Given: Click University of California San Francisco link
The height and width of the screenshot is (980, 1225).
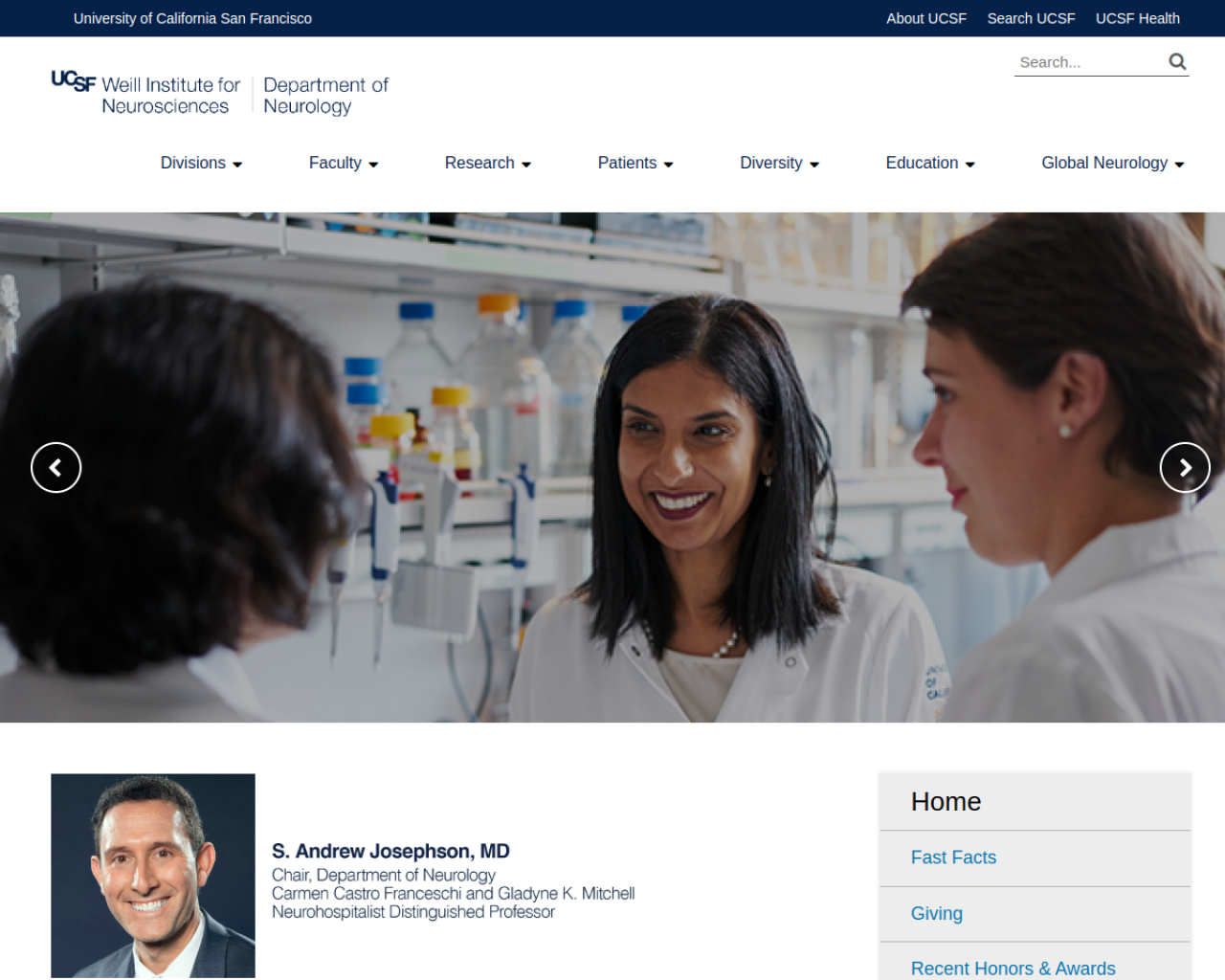Looking at the screenshot, I should tap(192, 18).
